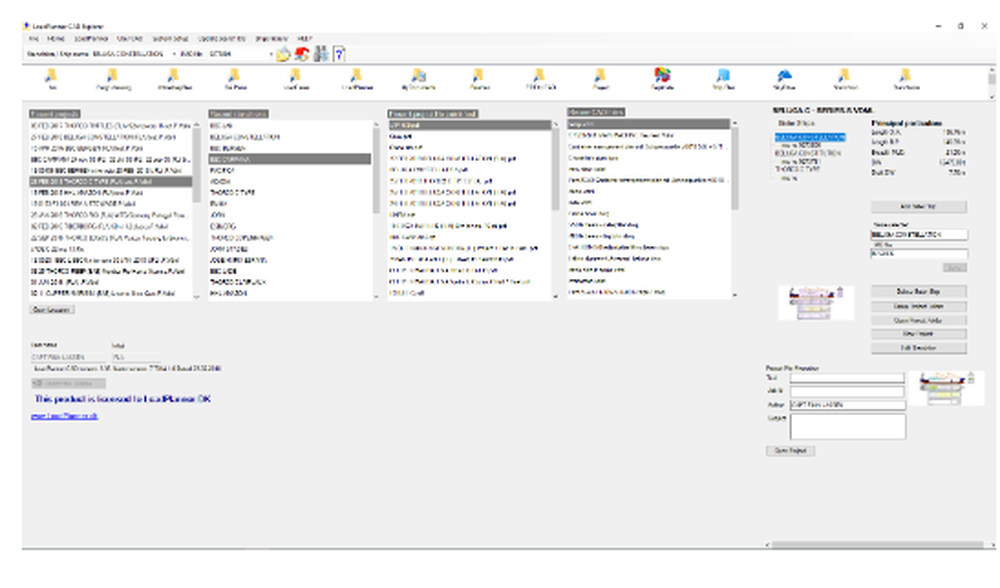Open the HOME menu
Screen dimensions: 1000x588
pyautogui.click(x=56, y=39)
